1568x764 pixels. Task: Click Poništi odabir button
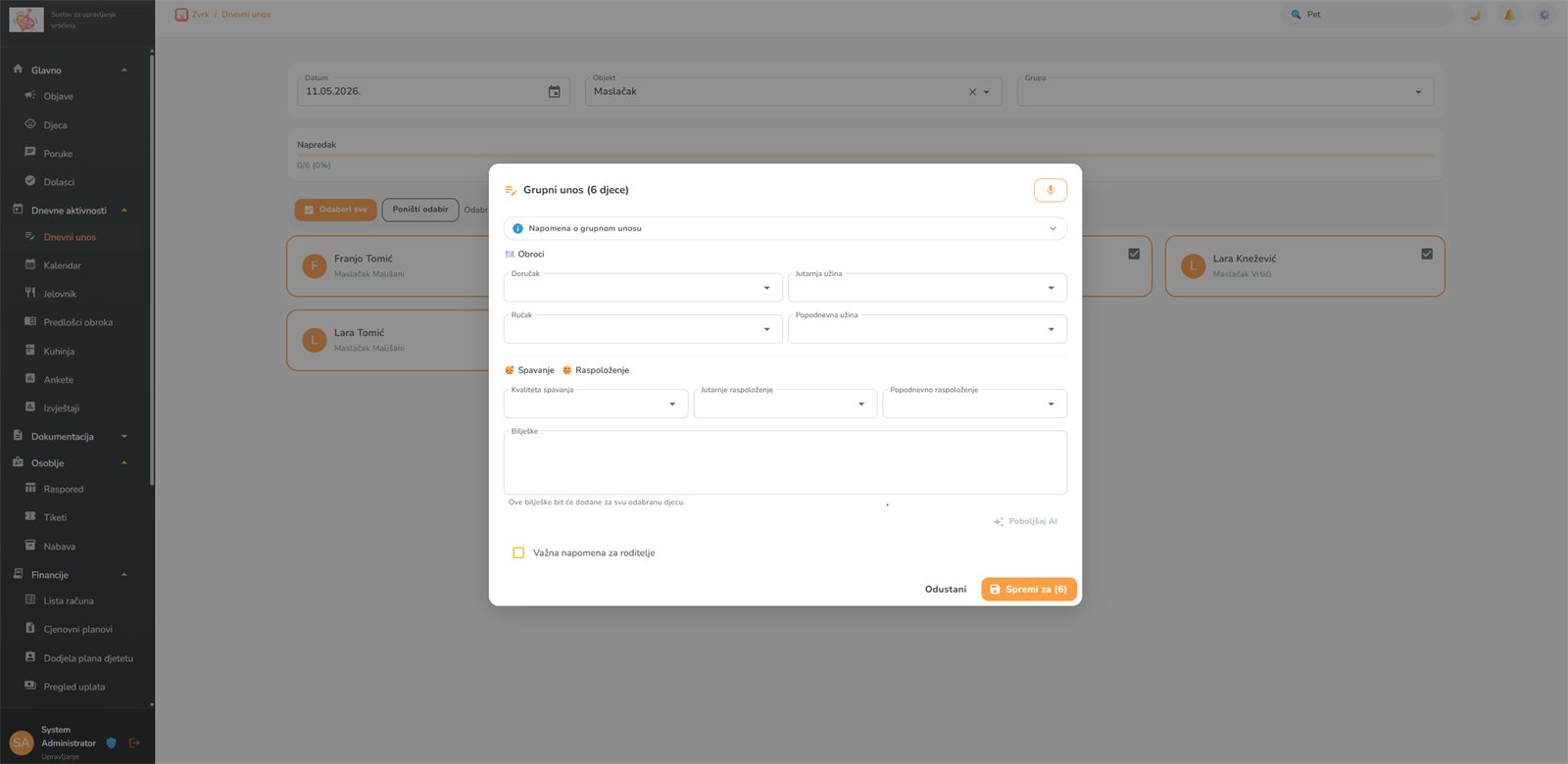coord(420,210)
